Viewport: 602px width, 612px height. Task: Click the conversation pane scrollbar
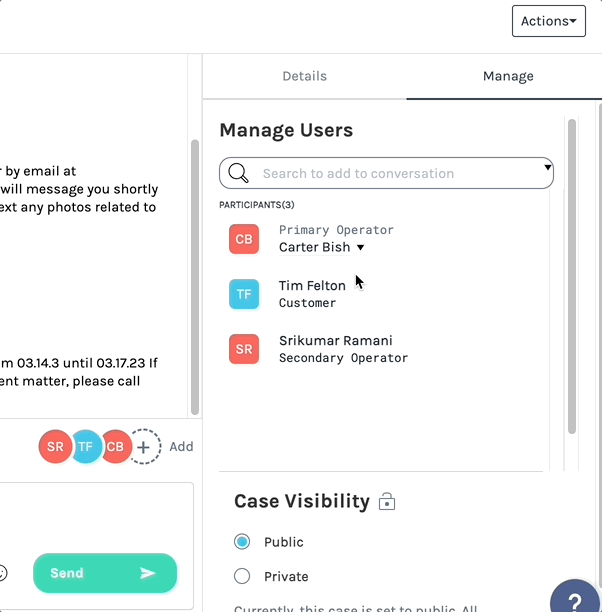point(195,275)
